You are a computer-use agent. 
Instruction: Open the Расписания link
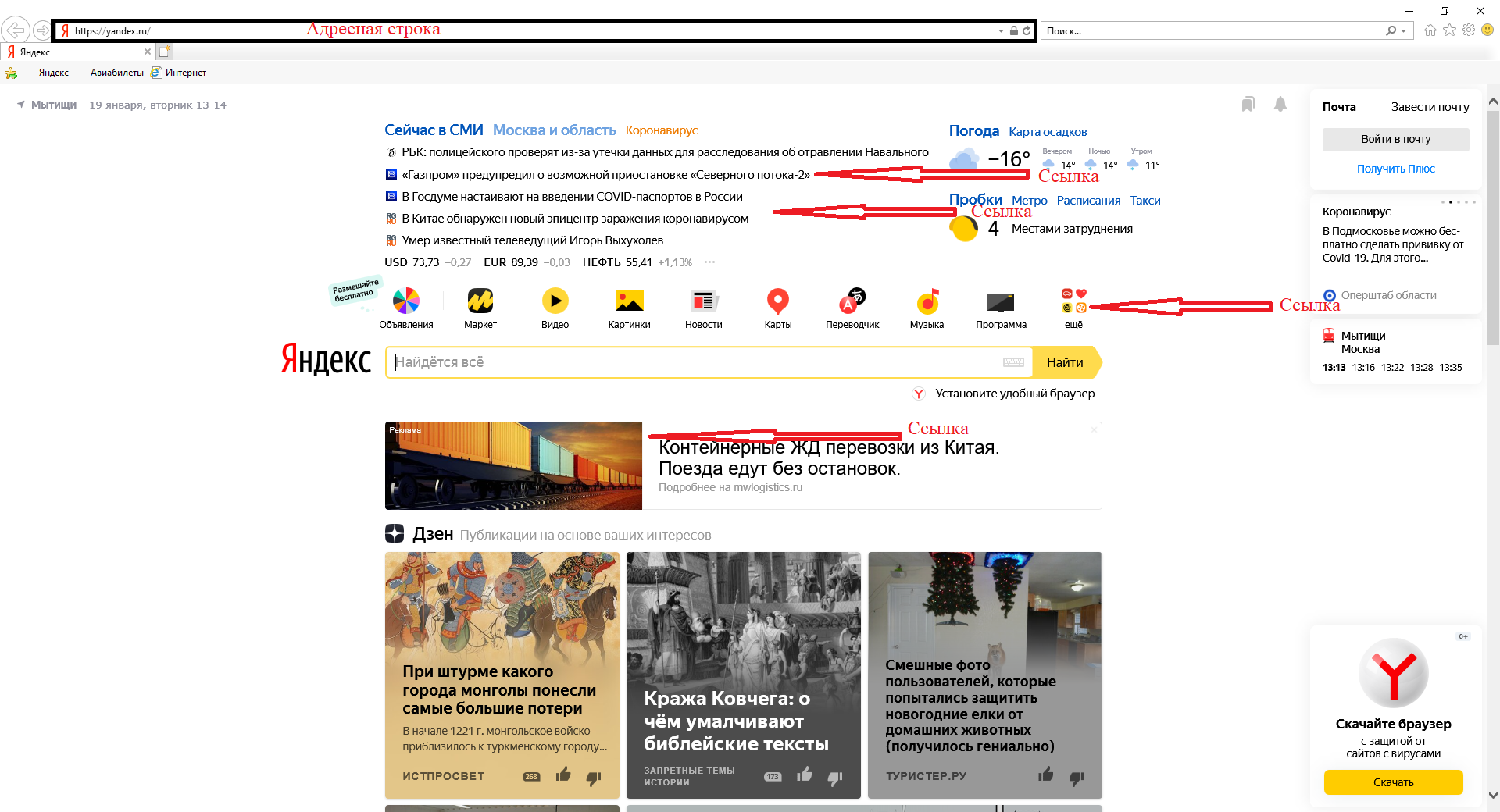coord(1088,201)
